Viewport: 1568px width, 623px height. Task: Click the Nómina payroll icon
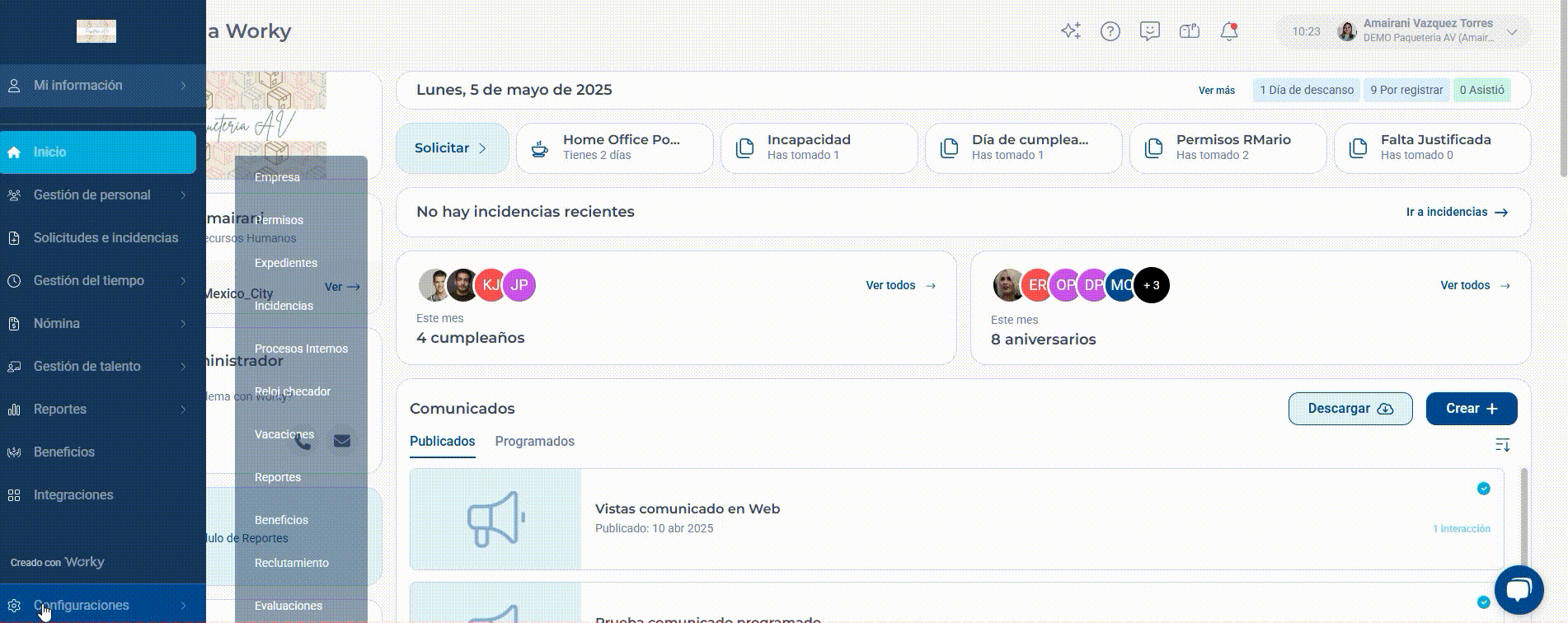[14, 323]
